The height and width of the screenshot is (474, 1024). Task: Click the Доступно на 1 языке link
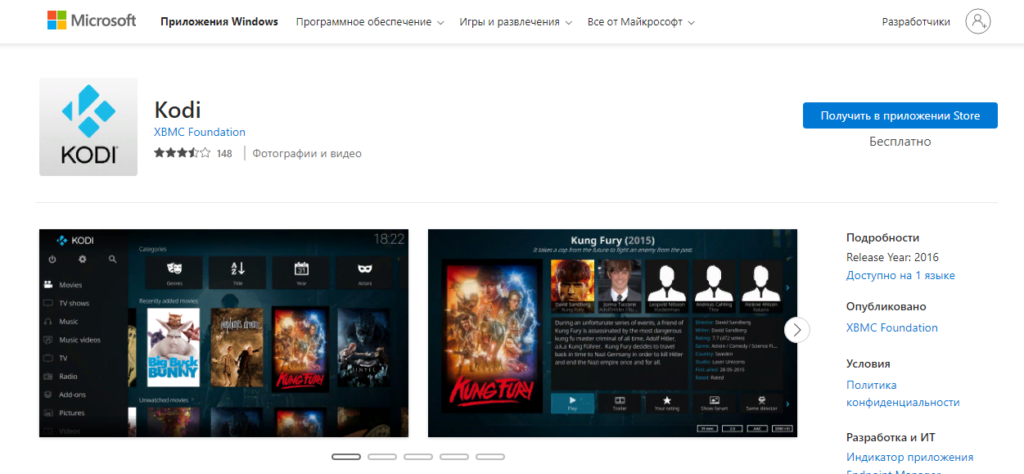click(x=900, y=275)
